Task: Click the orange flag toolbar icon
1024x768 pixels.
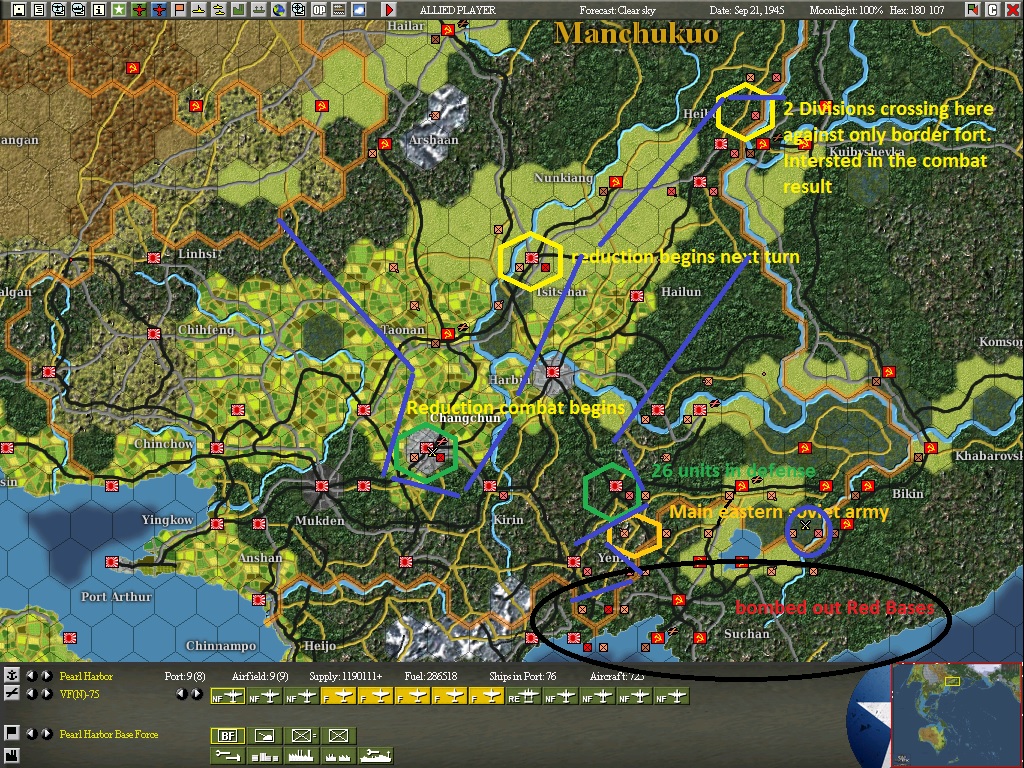Action: 179,10
